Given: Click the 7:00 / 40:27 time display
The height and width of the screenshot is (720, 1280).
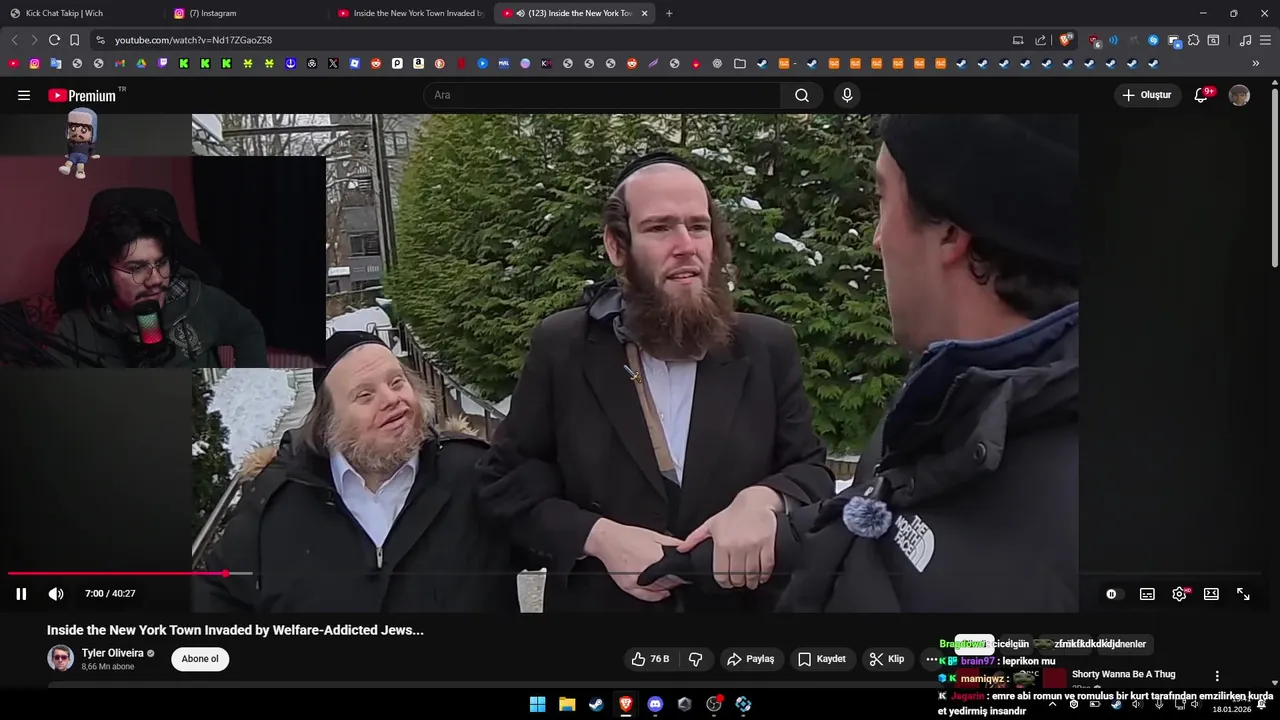Looking at the screenshot, I should 110,594.
